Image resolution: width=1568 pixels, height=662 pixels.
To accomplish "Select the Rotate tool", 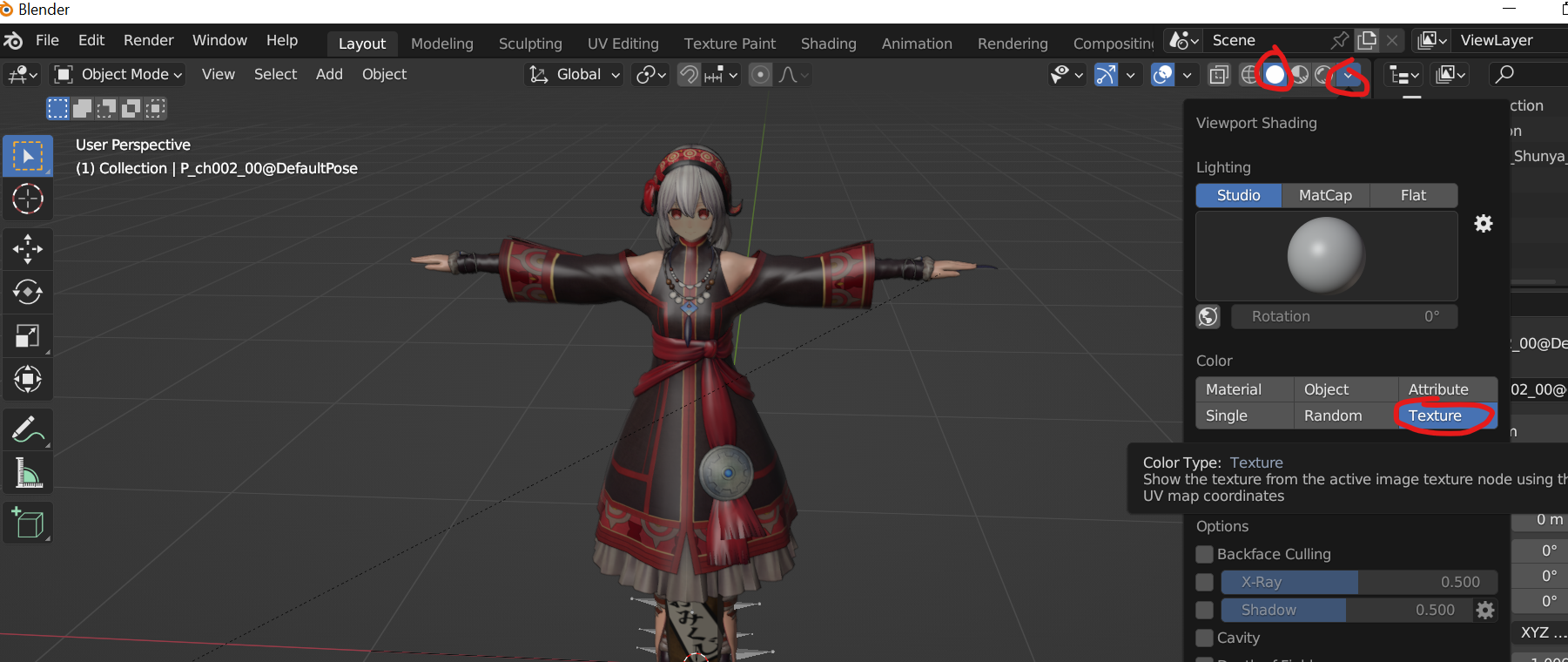I will pos(28,292).
